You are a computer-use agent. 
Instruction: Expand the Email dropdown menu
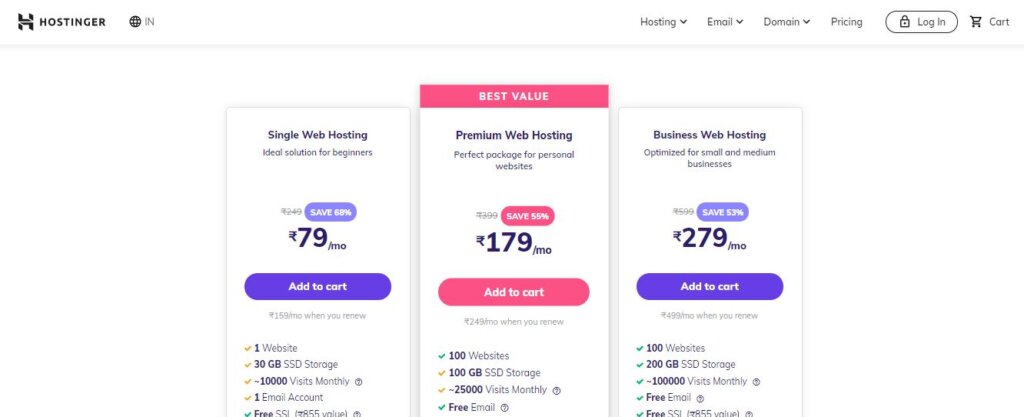[x=725, y=22]
